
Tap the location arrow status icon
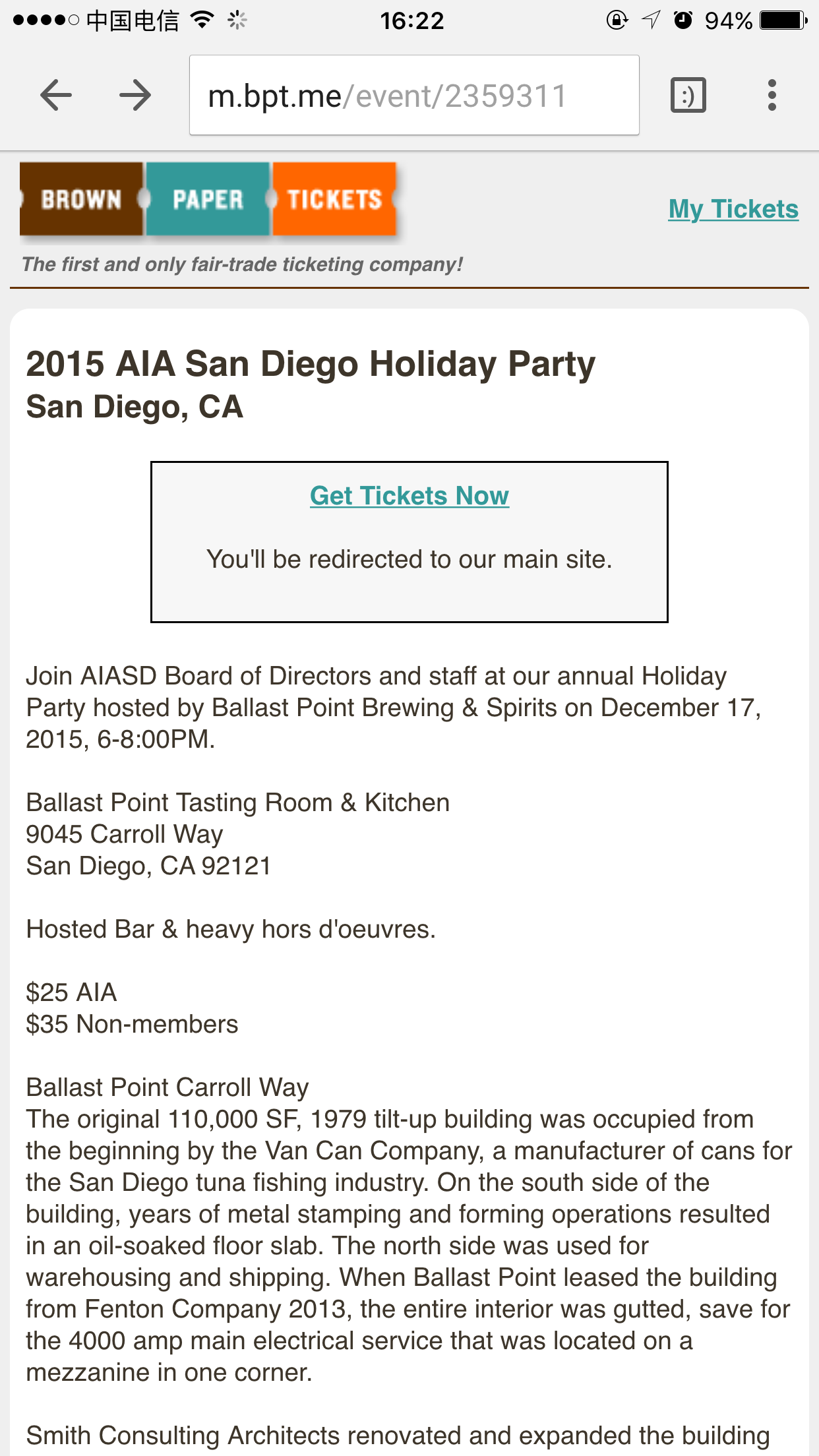[x=651, y=20]
